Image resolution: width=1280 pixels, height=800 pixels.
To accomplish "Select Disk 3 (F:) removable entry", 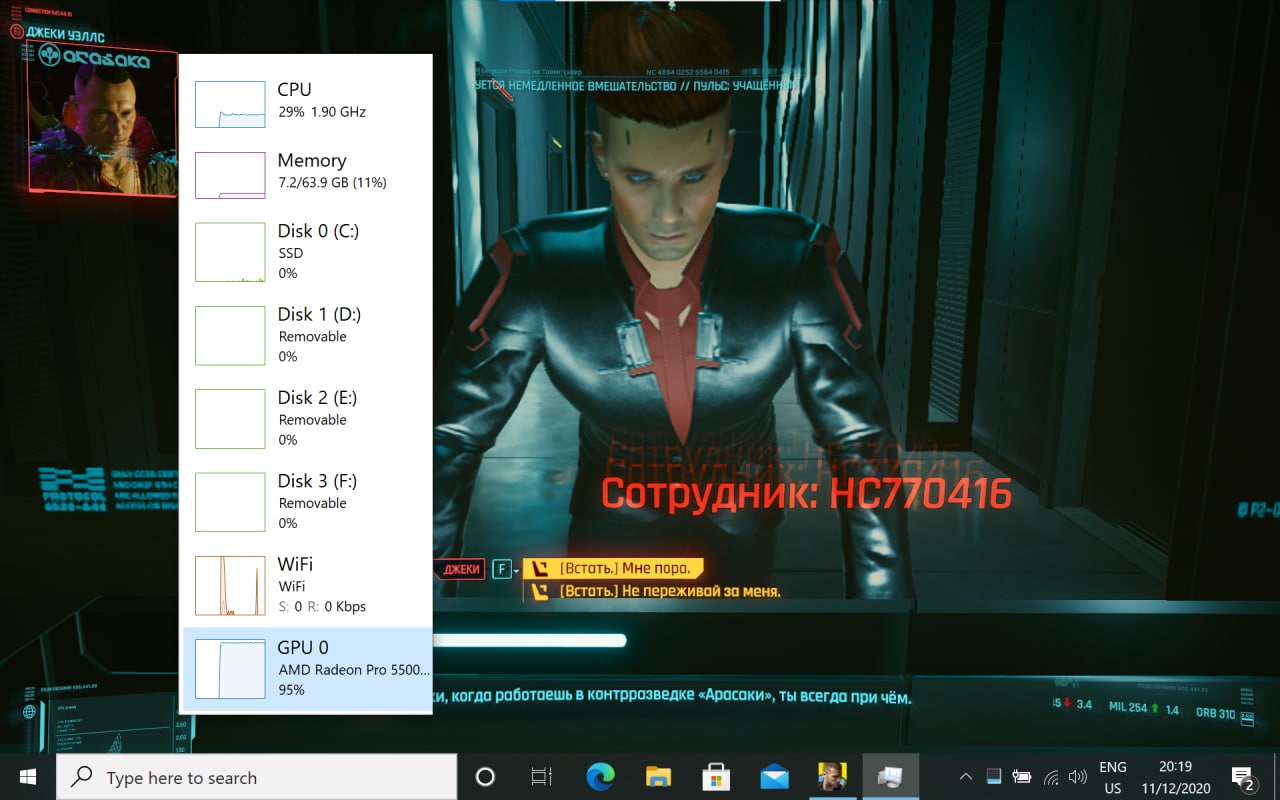I will click(x=307, y=502).
